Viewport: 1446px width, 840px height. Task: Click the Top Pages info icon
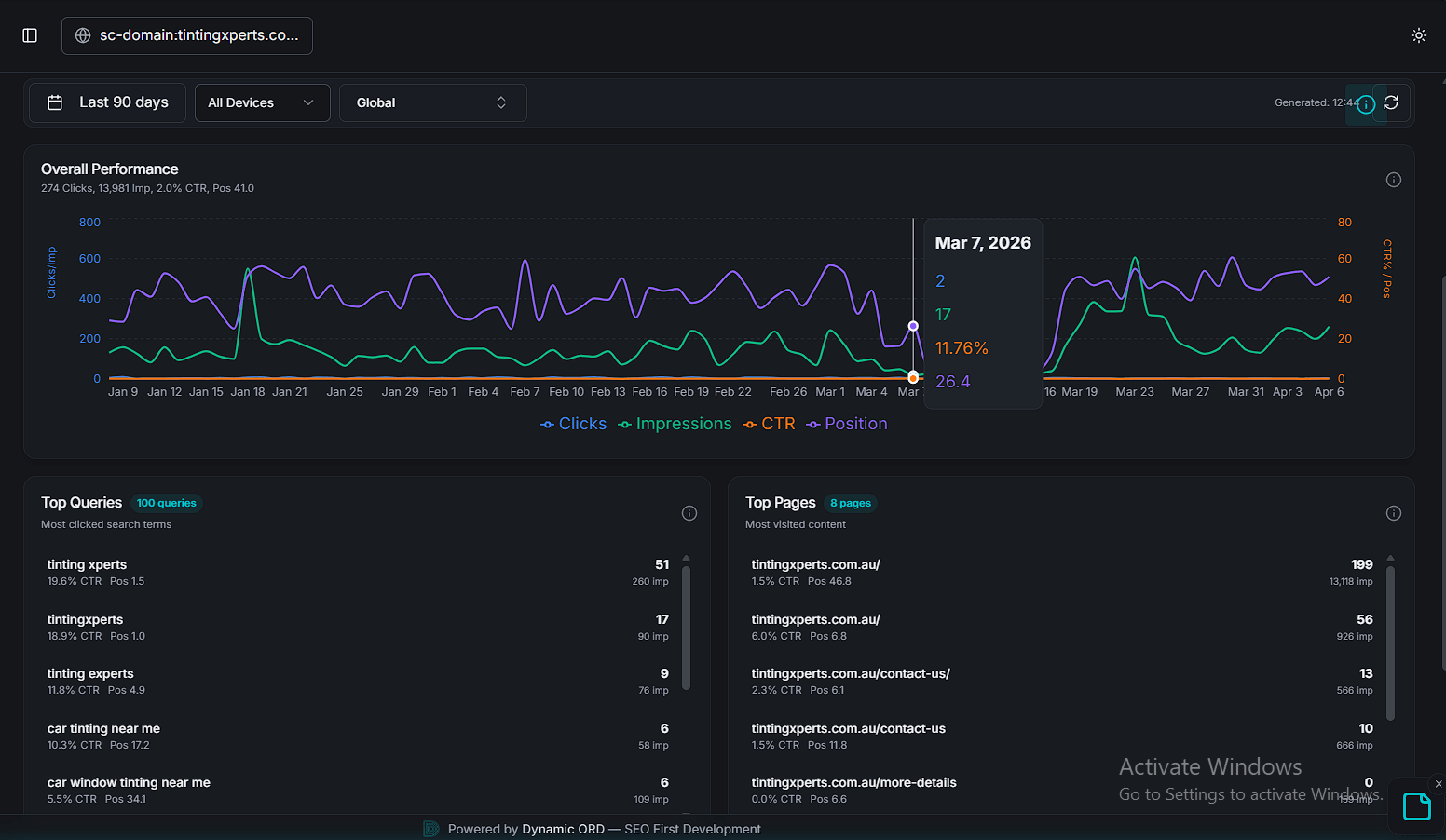pyautogui.click(x=1393, y=513)
